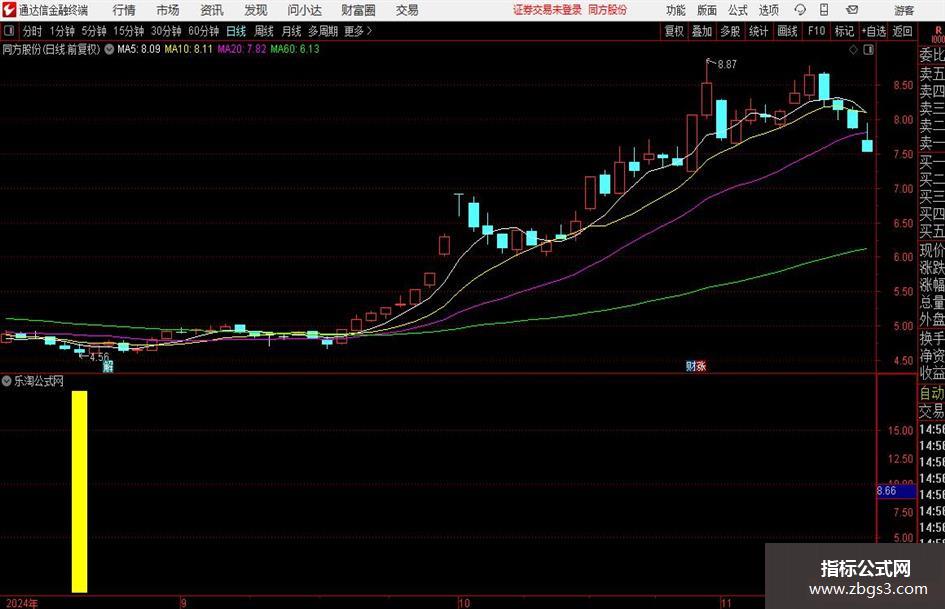This screenshot has width=945, height=609.
Task: Click the MA10: 8.11 indicator label
Action: (188, 49)
